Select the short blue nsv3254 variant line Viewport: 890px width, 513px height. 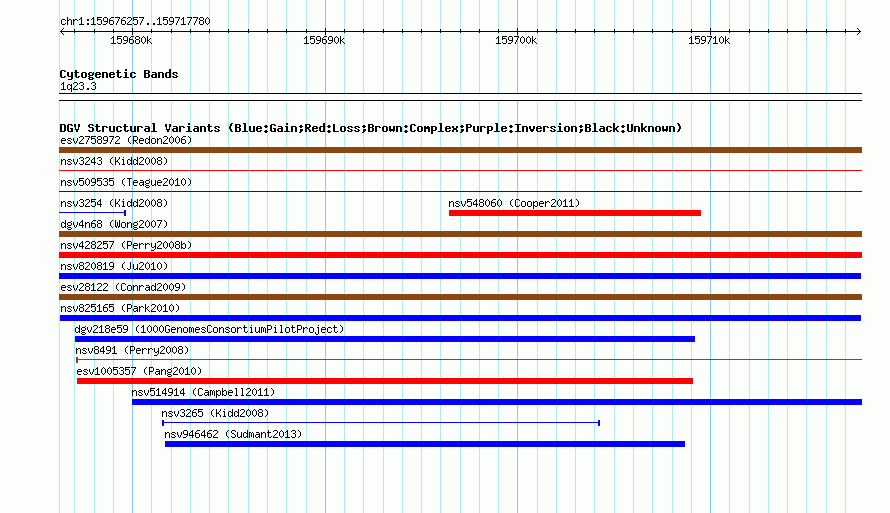tap(93, 213)
